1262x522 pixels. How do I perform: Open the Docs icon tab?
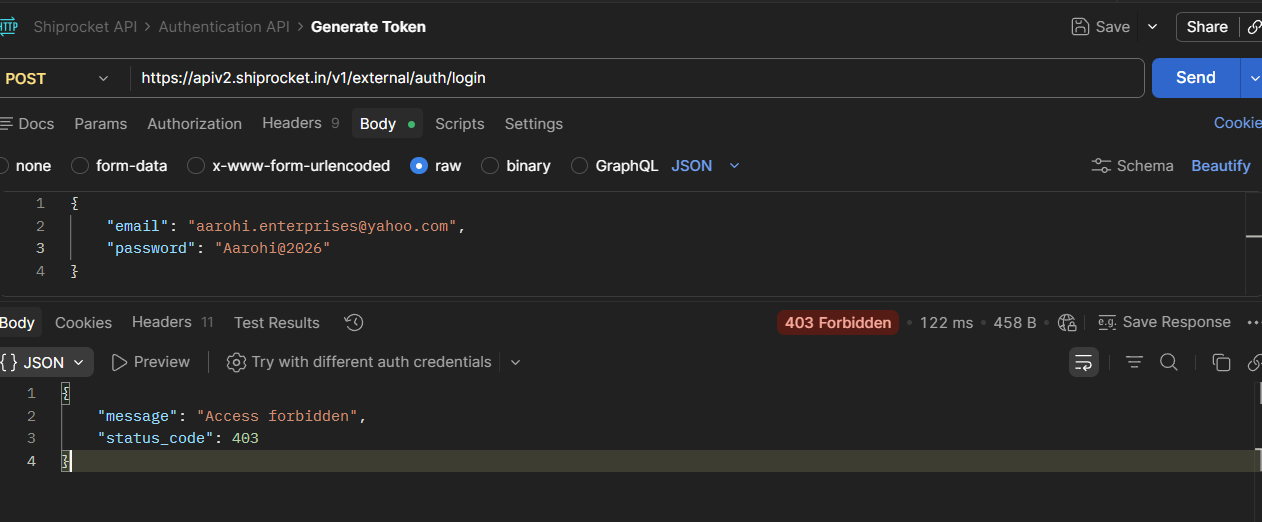(x=27, y=124)
